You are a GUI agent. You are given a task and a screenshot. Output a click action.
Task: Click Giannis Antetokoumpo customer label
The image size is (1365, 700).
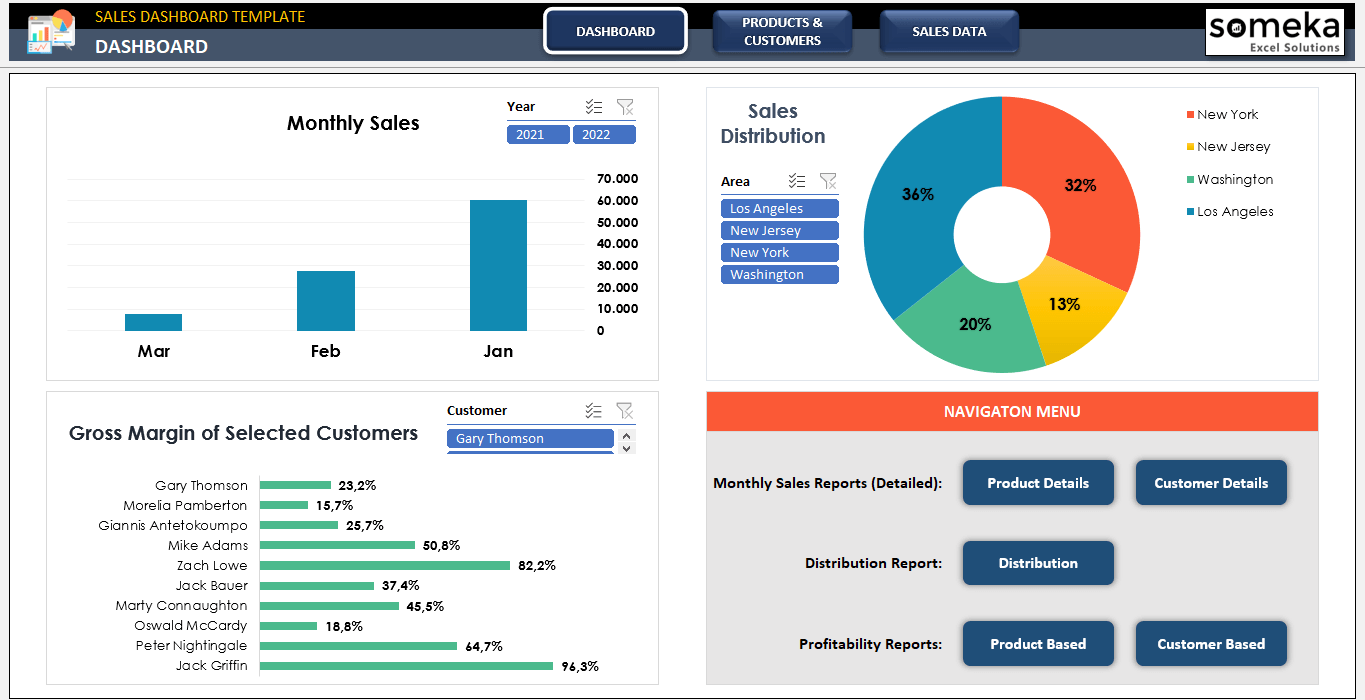tap(173, 525)
